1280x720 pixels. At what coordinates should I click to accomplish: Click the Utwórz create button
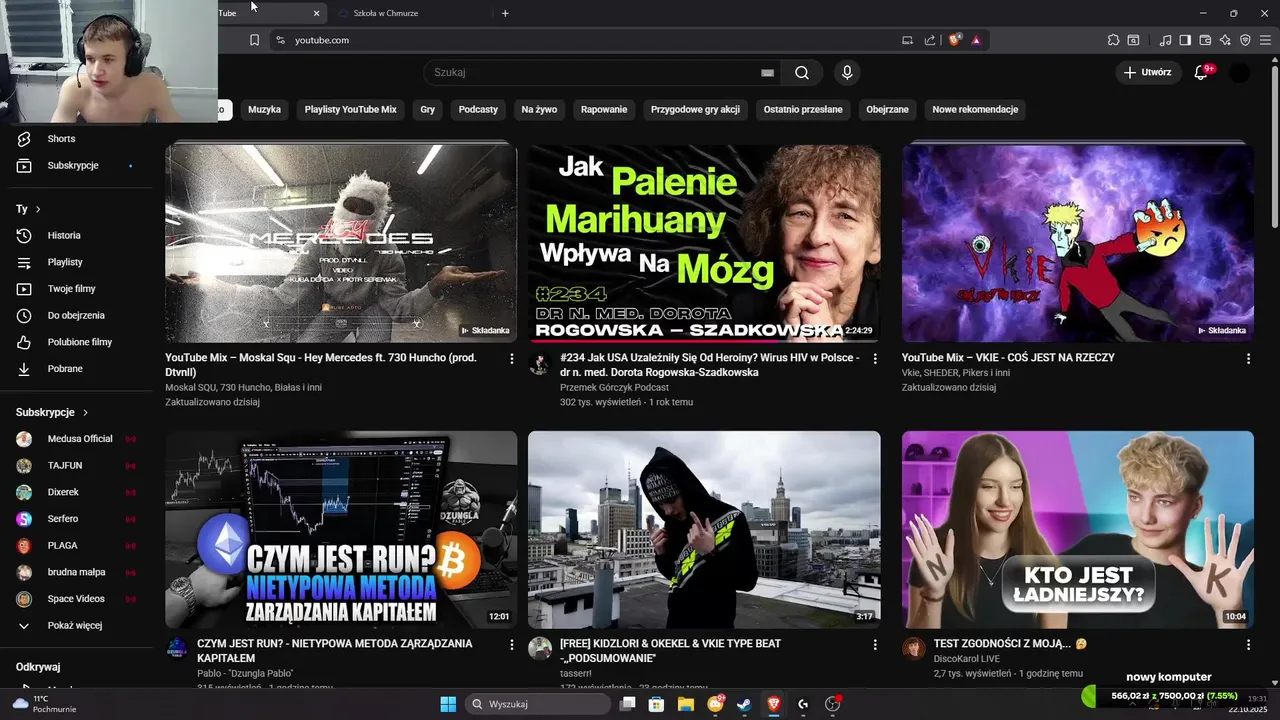(1147, 72)
